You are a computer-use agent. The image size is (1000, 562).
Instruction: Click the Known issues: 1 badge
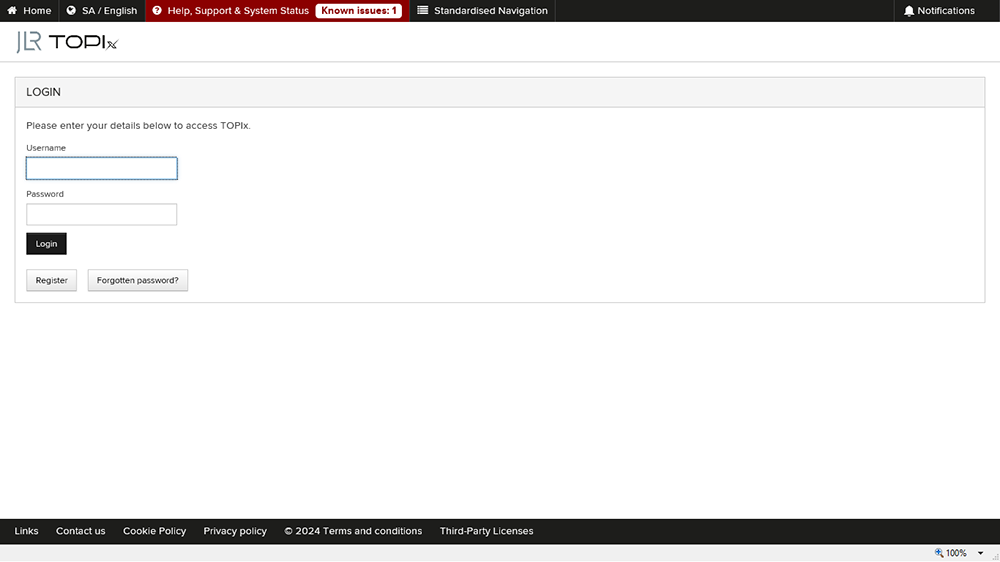358,10
